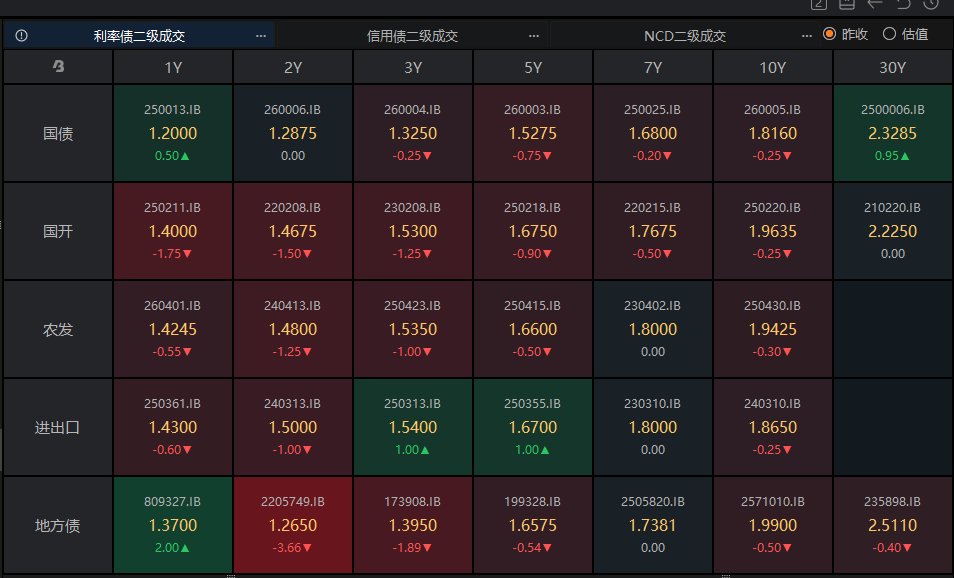Switch to 信用债二级成交 tab
This screenshot has height=578, width=954.
[x=412, y=35]
